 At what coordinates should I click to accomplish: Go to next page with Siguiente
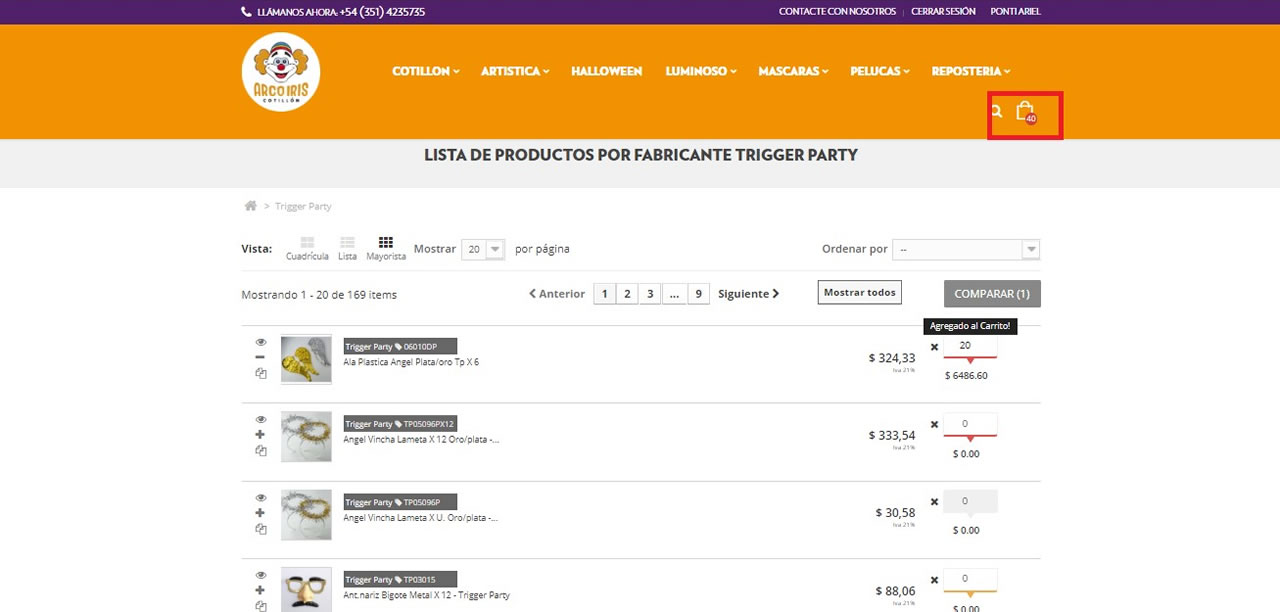click(749, 294)
